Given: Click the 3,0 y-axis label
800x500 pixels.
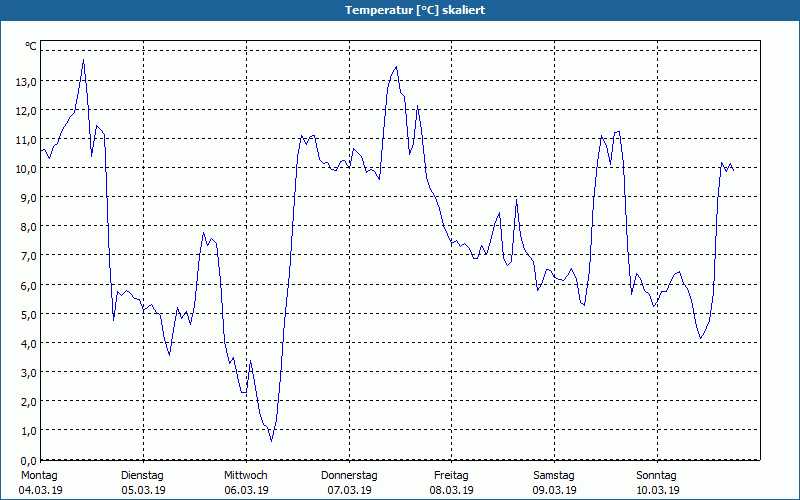Looking at the screenshot, I should point(29,373).
